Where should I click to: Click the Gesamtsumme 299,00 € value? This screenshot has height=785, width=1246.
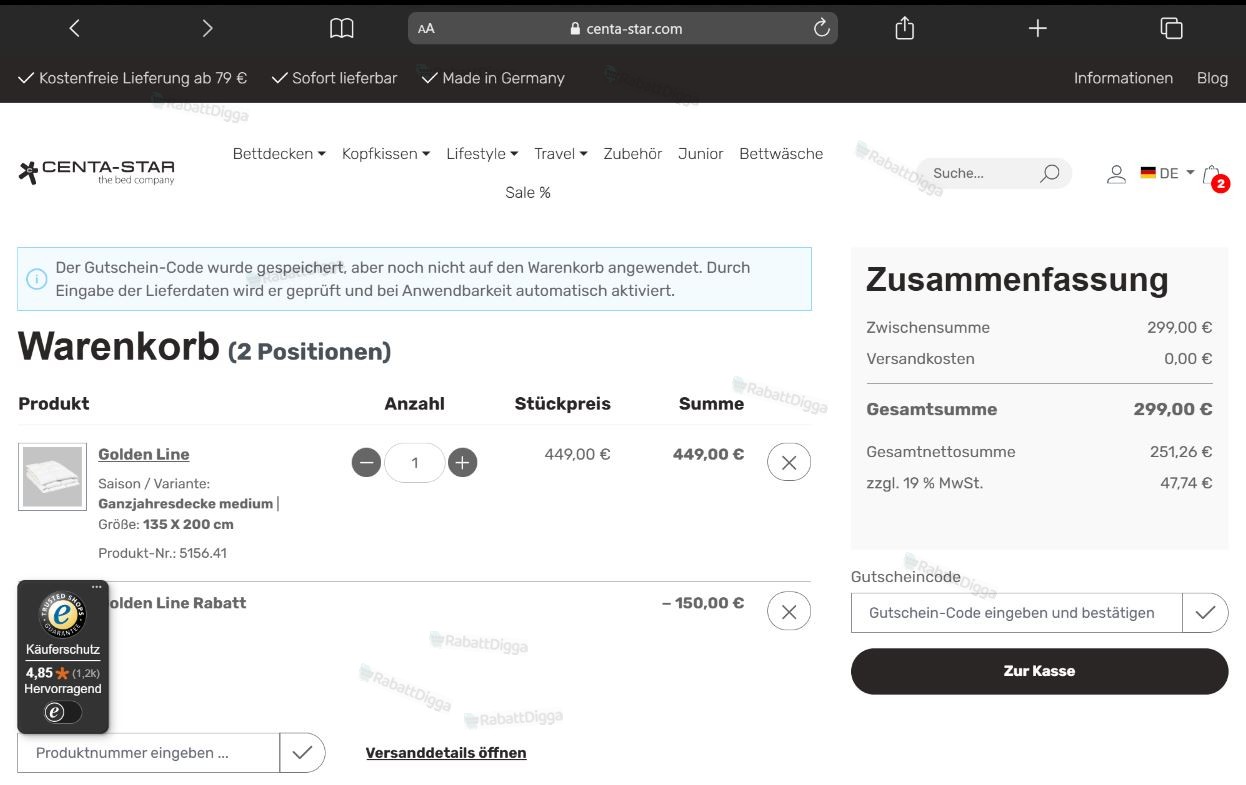[1172, 409]
